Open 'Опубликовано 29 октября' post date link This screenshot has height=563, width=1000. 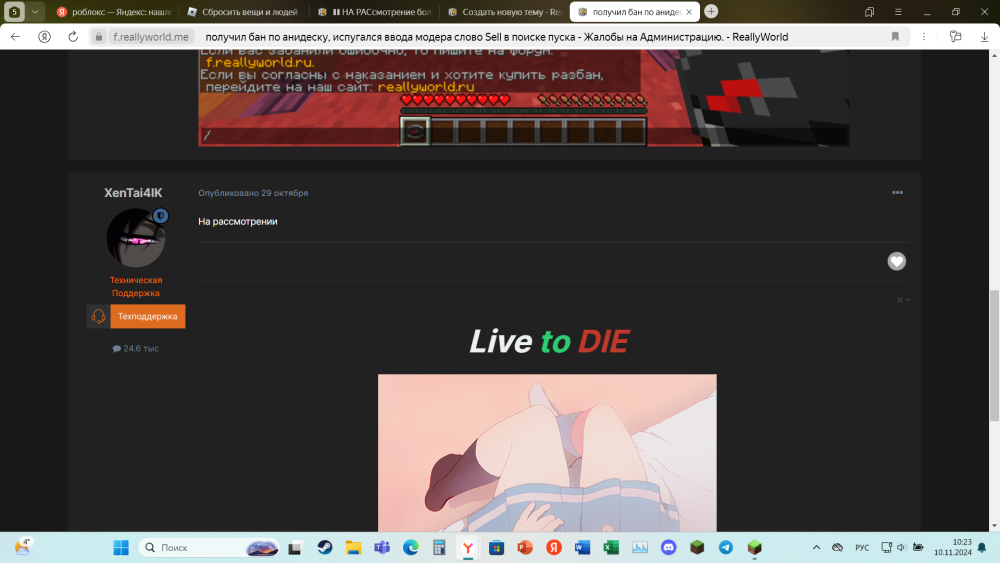253,193
